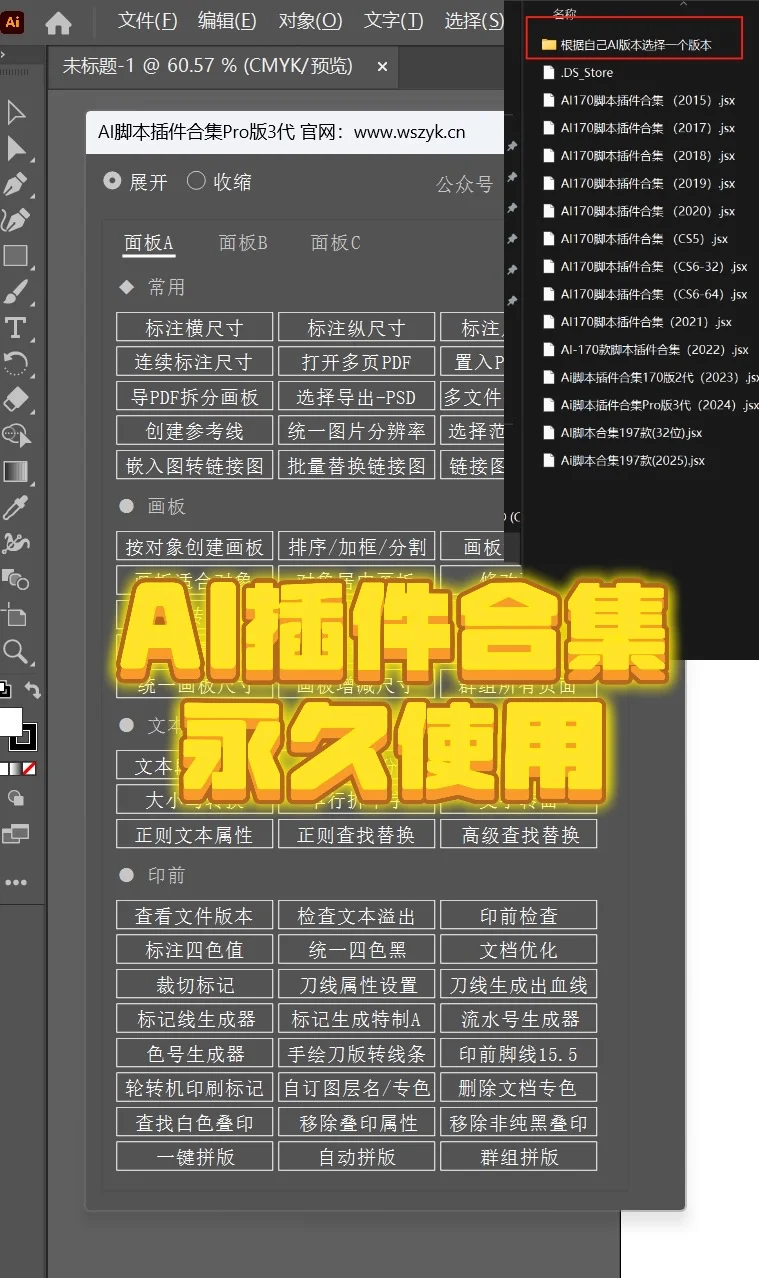Click 按对象创建画板 button
The width and height of the screenshot is (759, 1278).
pyautogui.click(x=195, y=547)
